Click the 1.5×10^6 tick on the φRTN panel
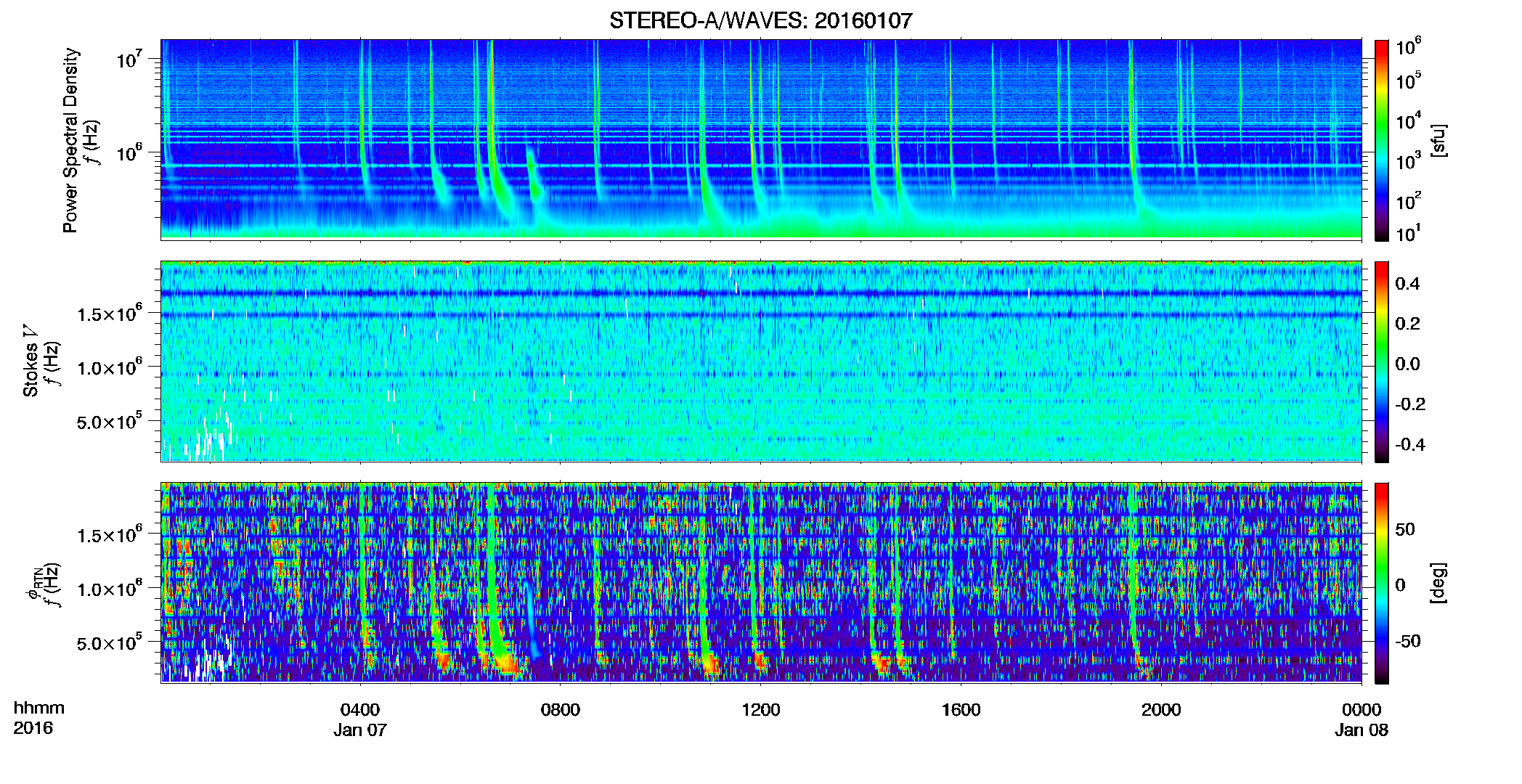Screen dimensions: 1522x784 tap(110, 534)
